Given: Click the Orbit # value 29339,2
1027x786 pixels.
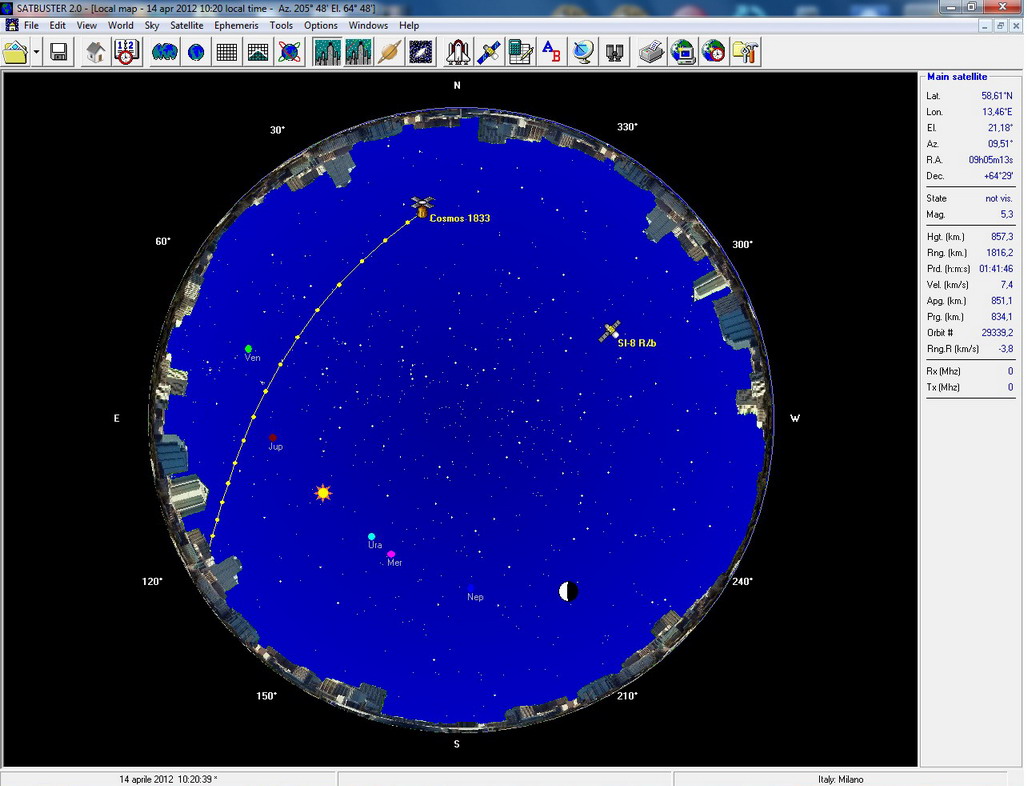Looking at the screenshot, I should pyautogui.click(x=997, y=333).
